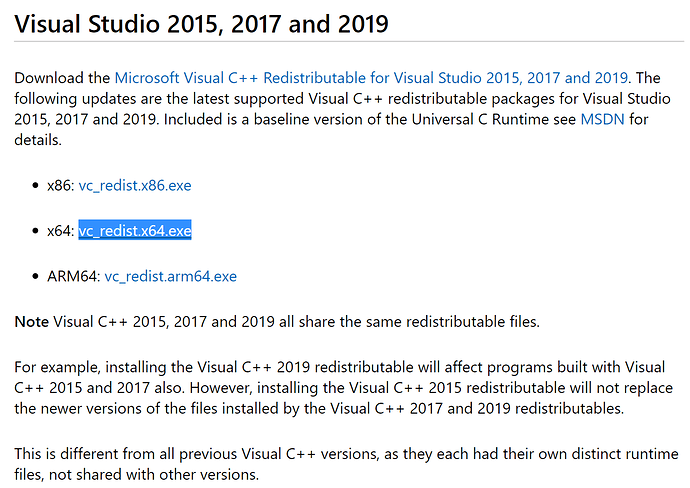This screenshot has height=488, width=690.
Task: Click the x64: label text
Action: [60, 231]
